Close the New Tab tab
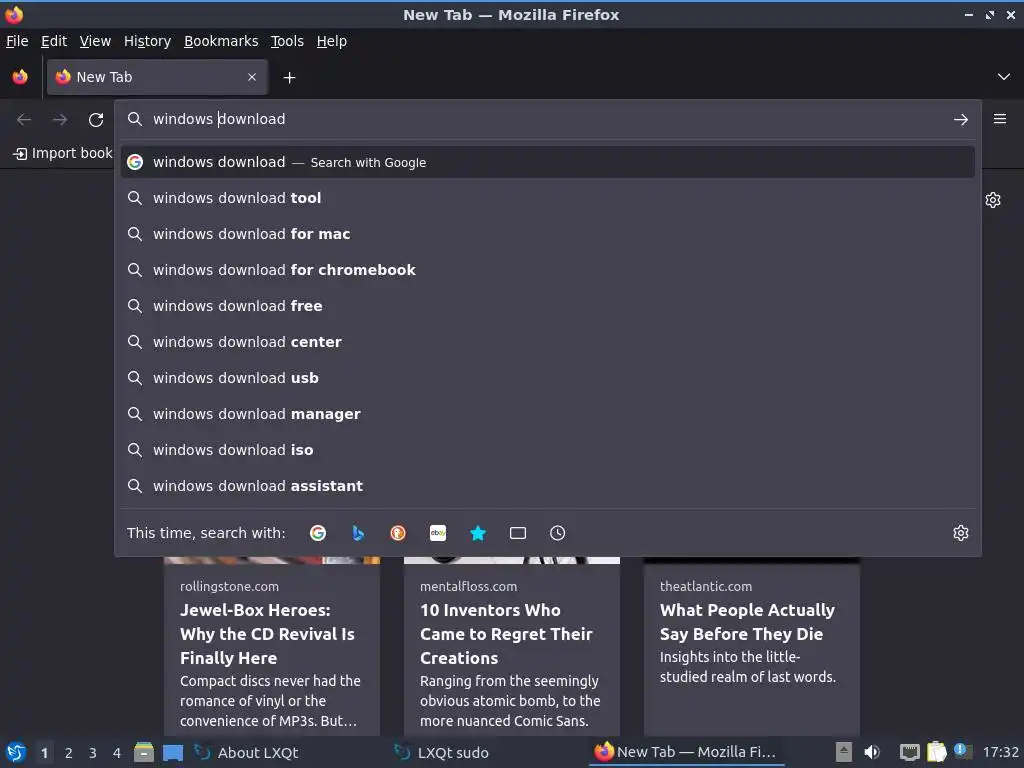Image resolution: width=1024 pixels, height=768 pixels. point(252,77)
